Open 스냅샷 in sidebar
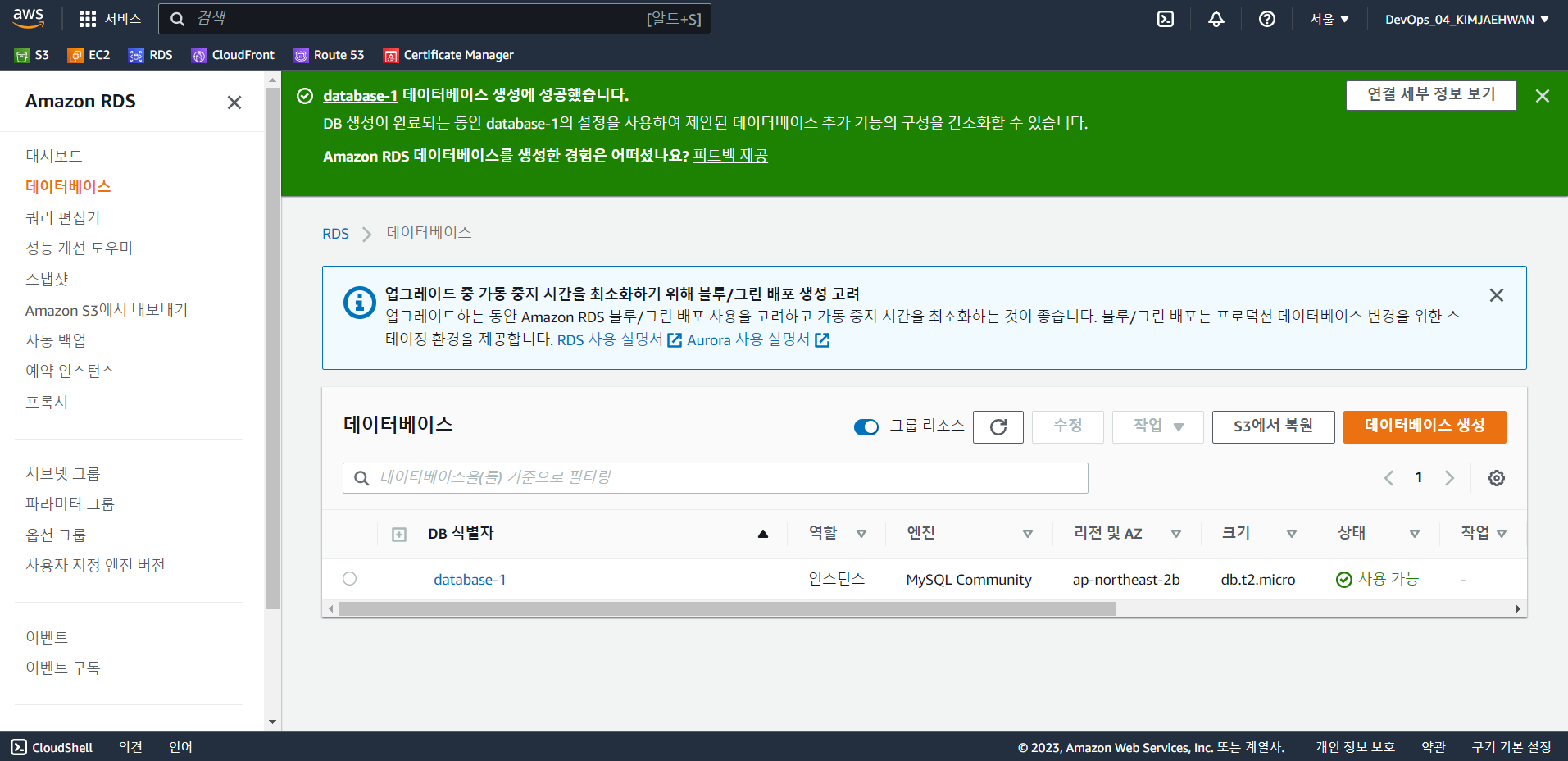Screen dimensions: 1568x761 tap(47, 279)
